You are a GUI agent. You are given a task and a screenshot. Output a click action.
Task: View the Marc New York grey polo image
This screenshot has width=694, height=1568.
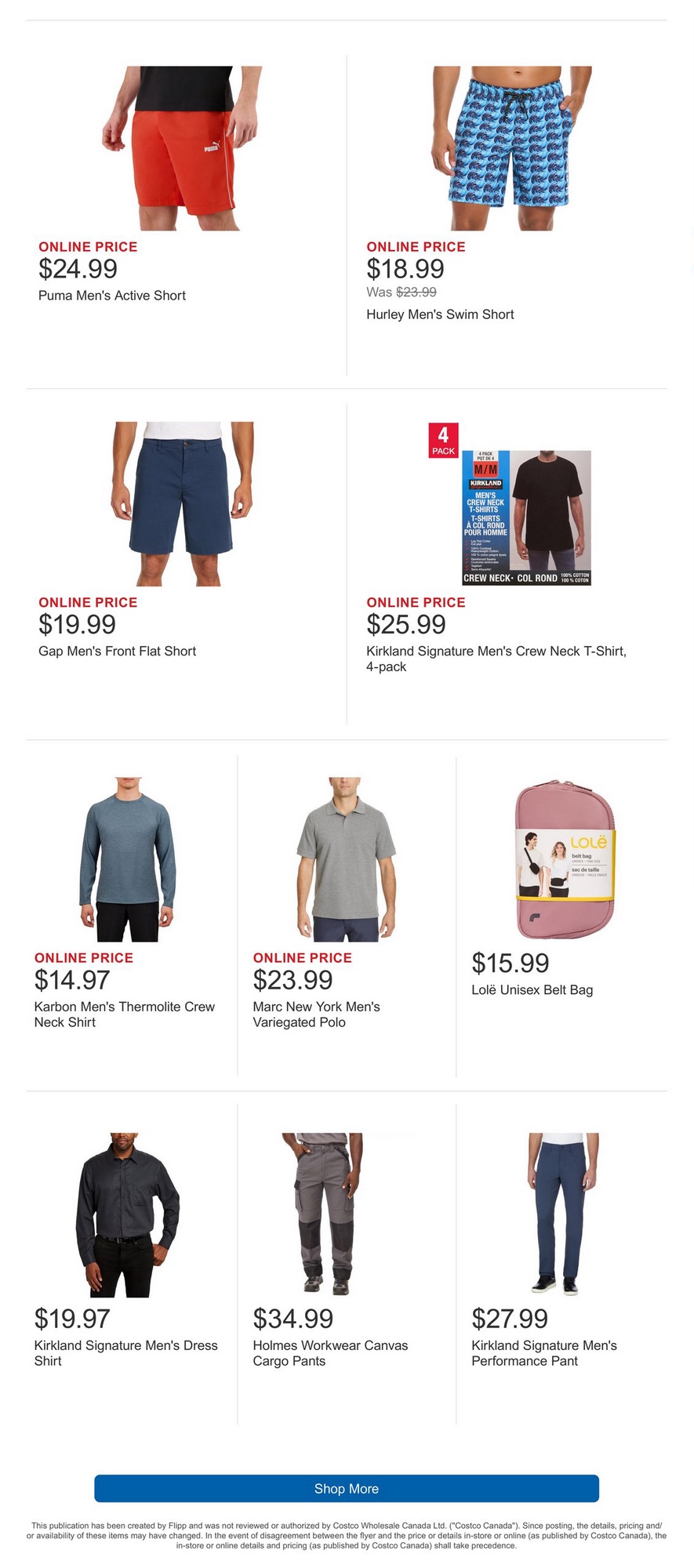[x=347, y=859]
